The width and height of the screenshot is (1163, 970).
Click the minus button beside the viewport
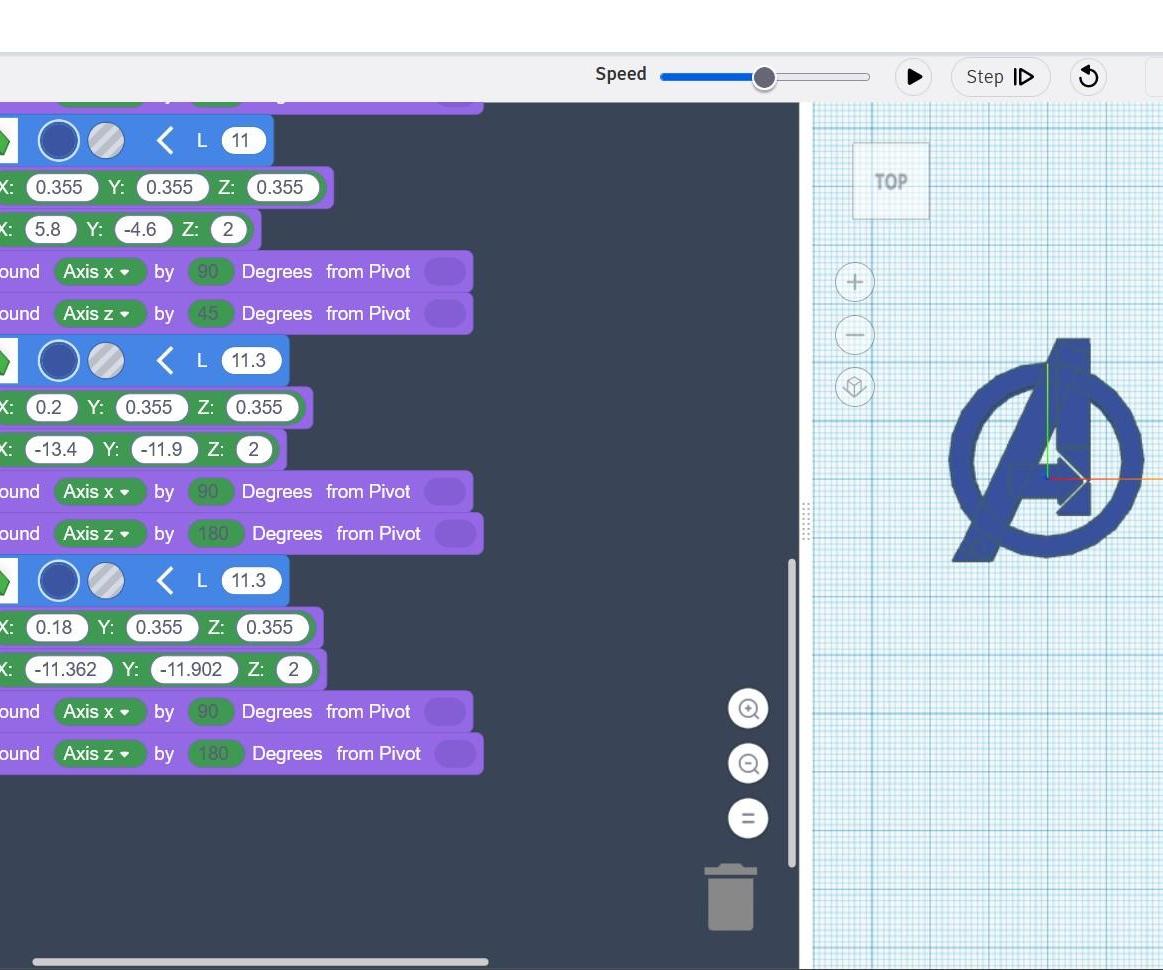pyautogui.click(x=854, y=334)
